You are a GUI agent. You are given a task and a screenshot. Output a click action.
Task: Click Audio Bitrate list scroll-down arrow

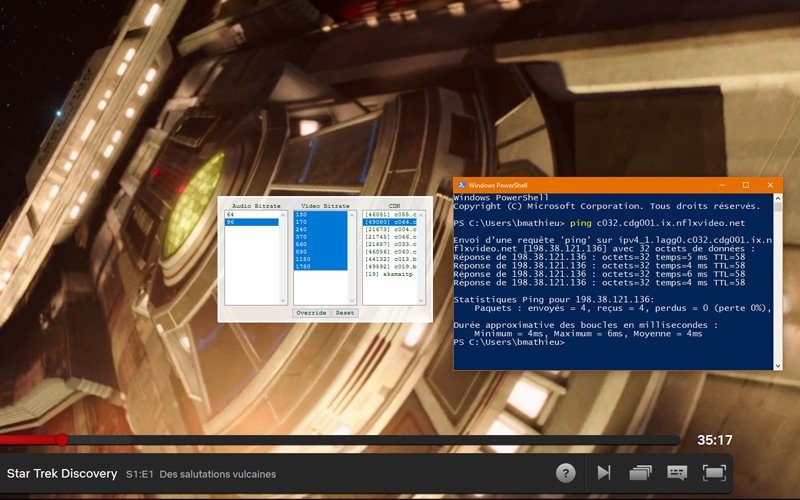[x=283, y=301]
